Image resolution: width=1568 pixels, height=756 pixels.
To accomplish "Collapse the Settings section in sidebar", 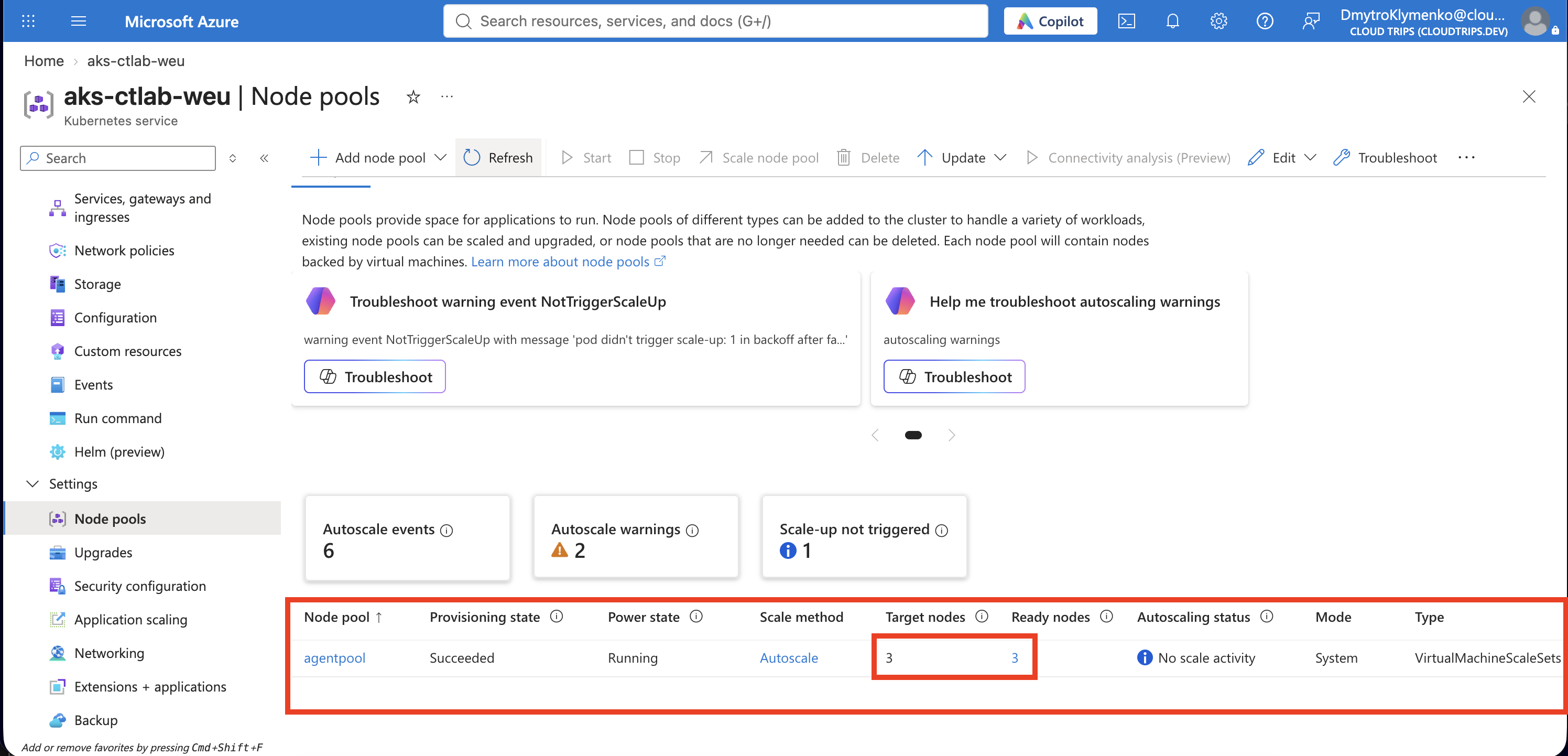I will point(33,483).
